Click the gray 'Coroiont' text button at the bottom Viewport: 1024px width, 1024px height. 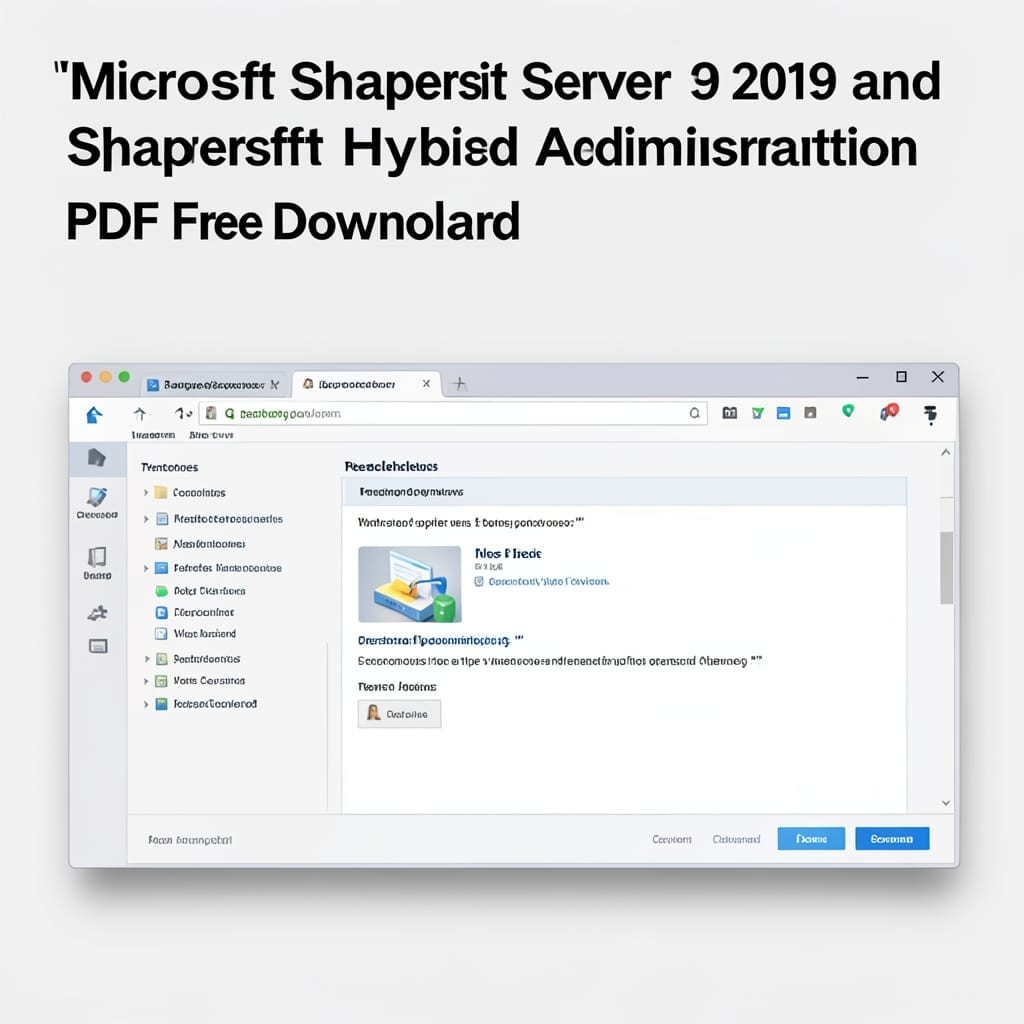(x=671, y=839)
